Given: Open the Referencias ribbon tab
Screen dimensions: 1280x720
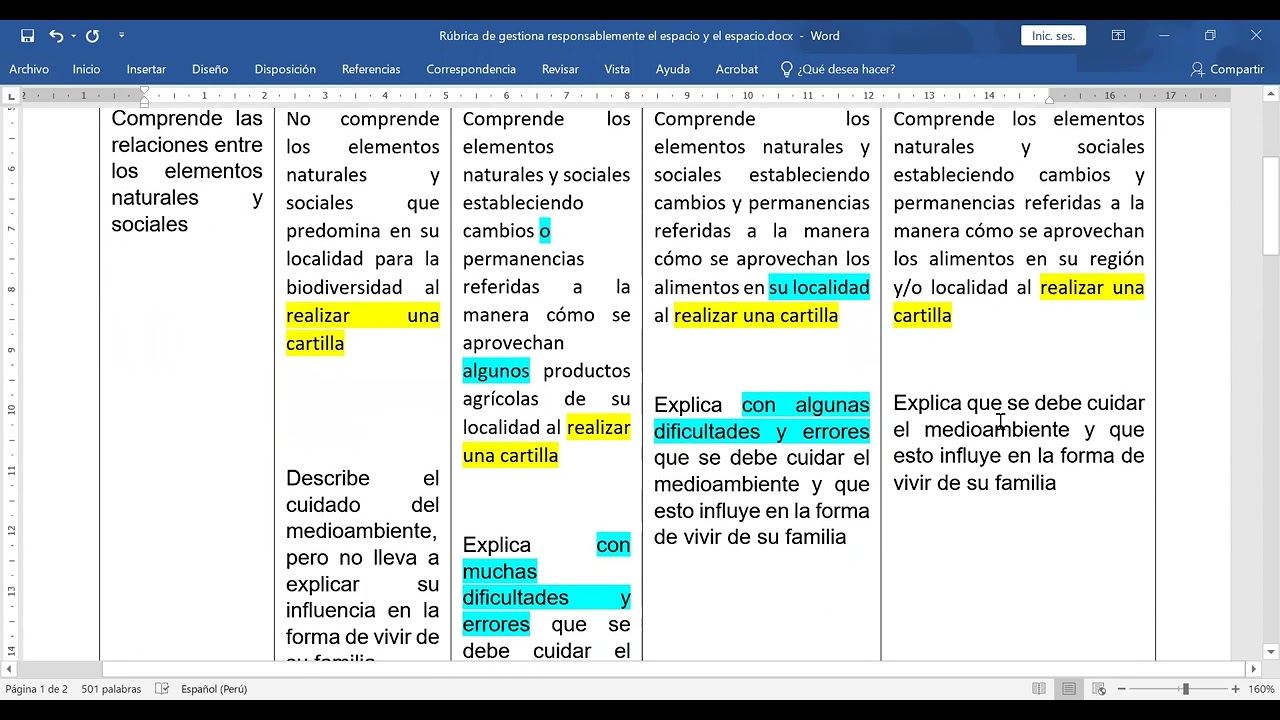Looking at the screenshot, I should coord(371,69).
